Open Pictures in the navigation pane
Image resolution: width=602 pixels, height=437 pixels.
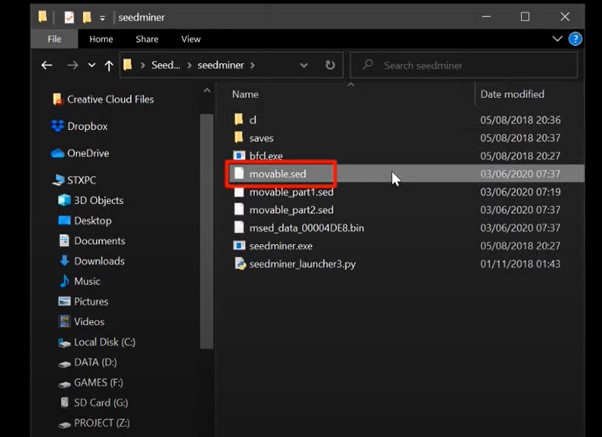click(91, 301)
